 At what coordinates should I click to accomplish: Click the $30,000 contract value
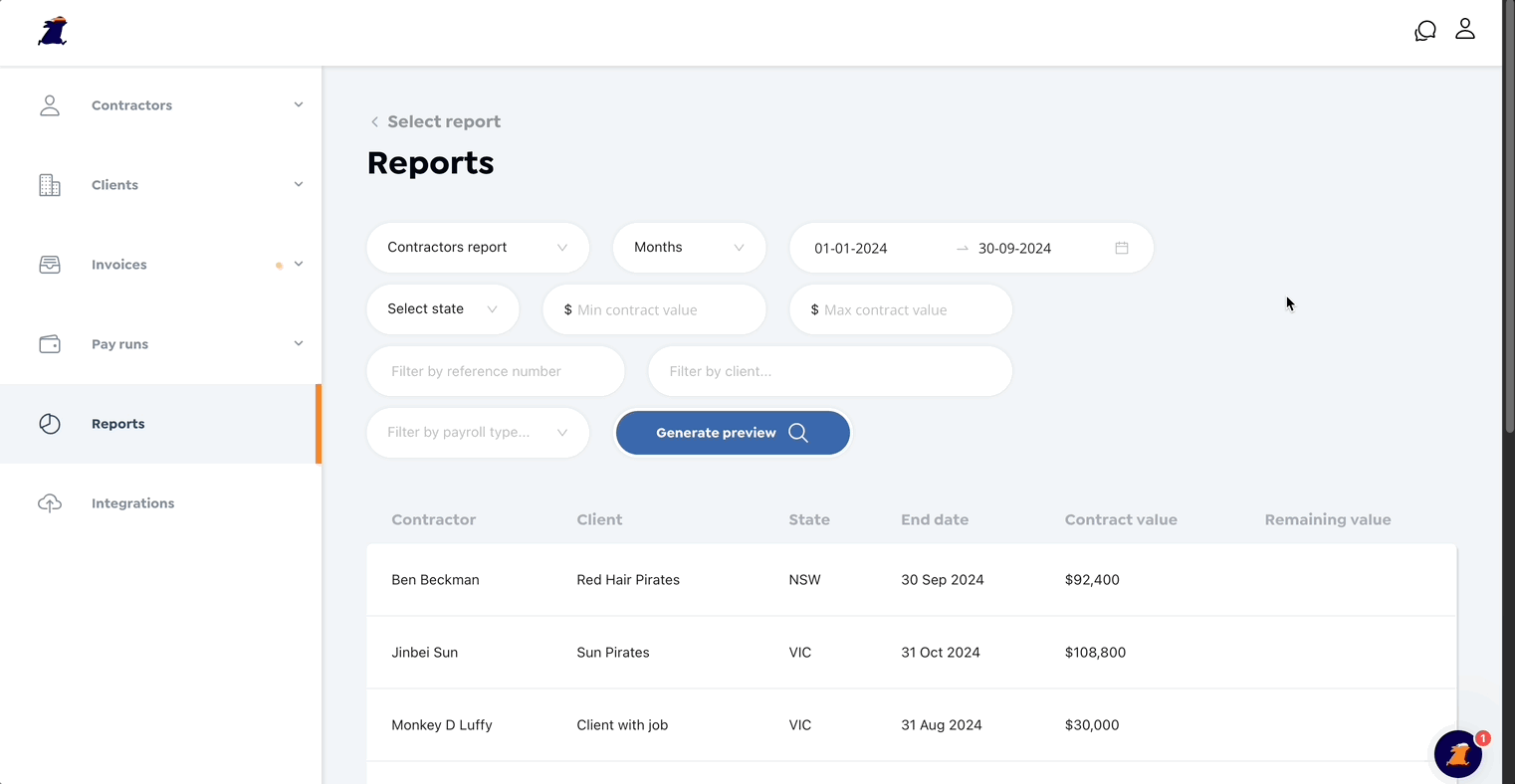pyautogui.click(x=1092, y=725)
